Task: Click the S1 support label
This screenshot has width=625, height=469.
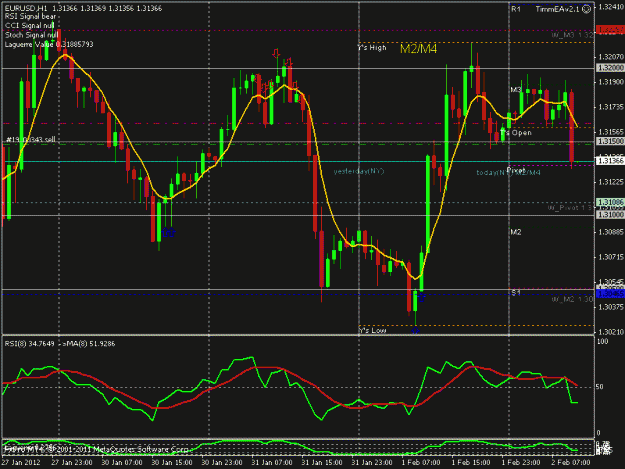Action: [x=516, y=293]
